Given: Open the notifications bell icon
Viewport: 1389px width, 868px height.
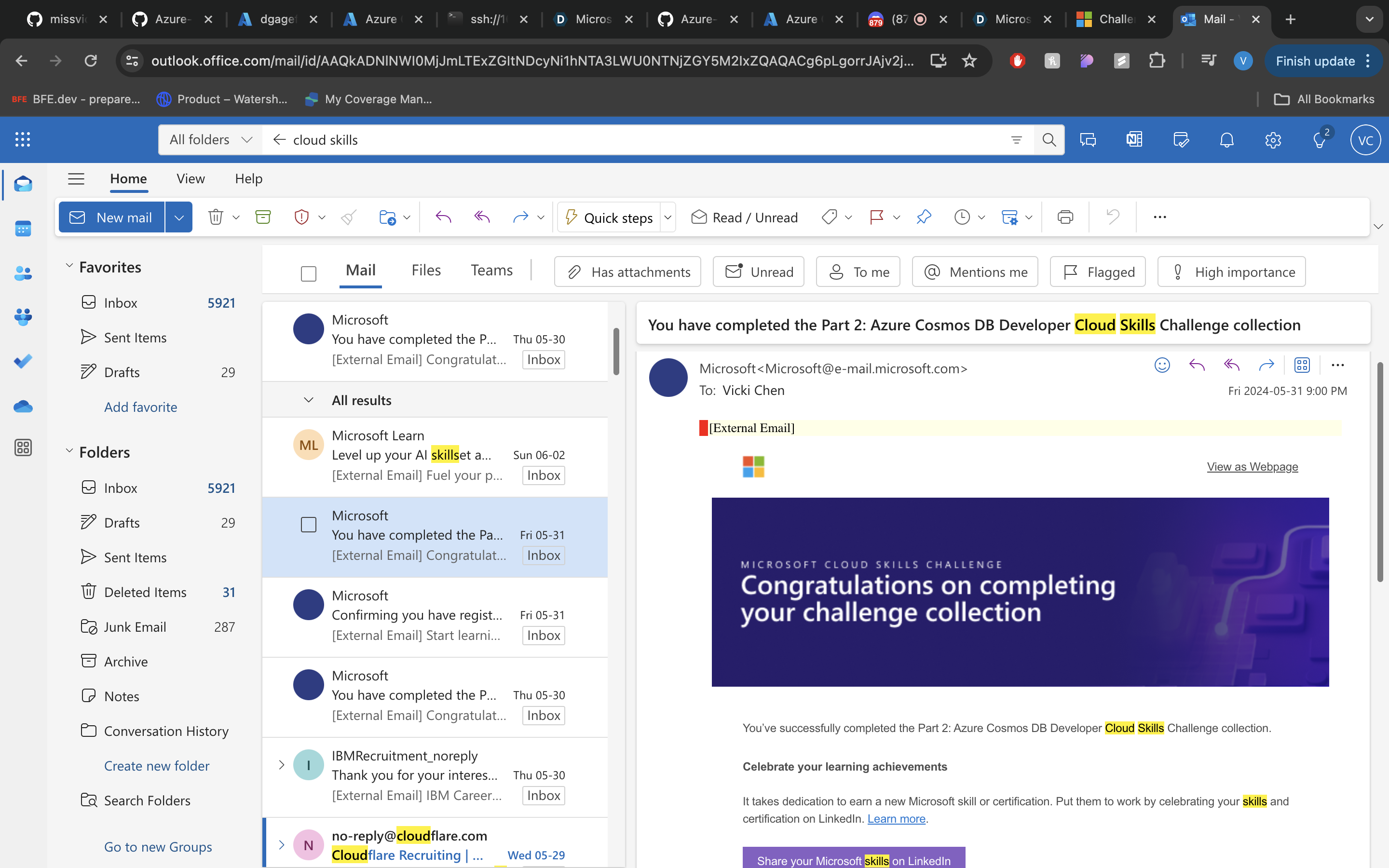Looking at the screenshot, I should click(x=1226, y=139).
